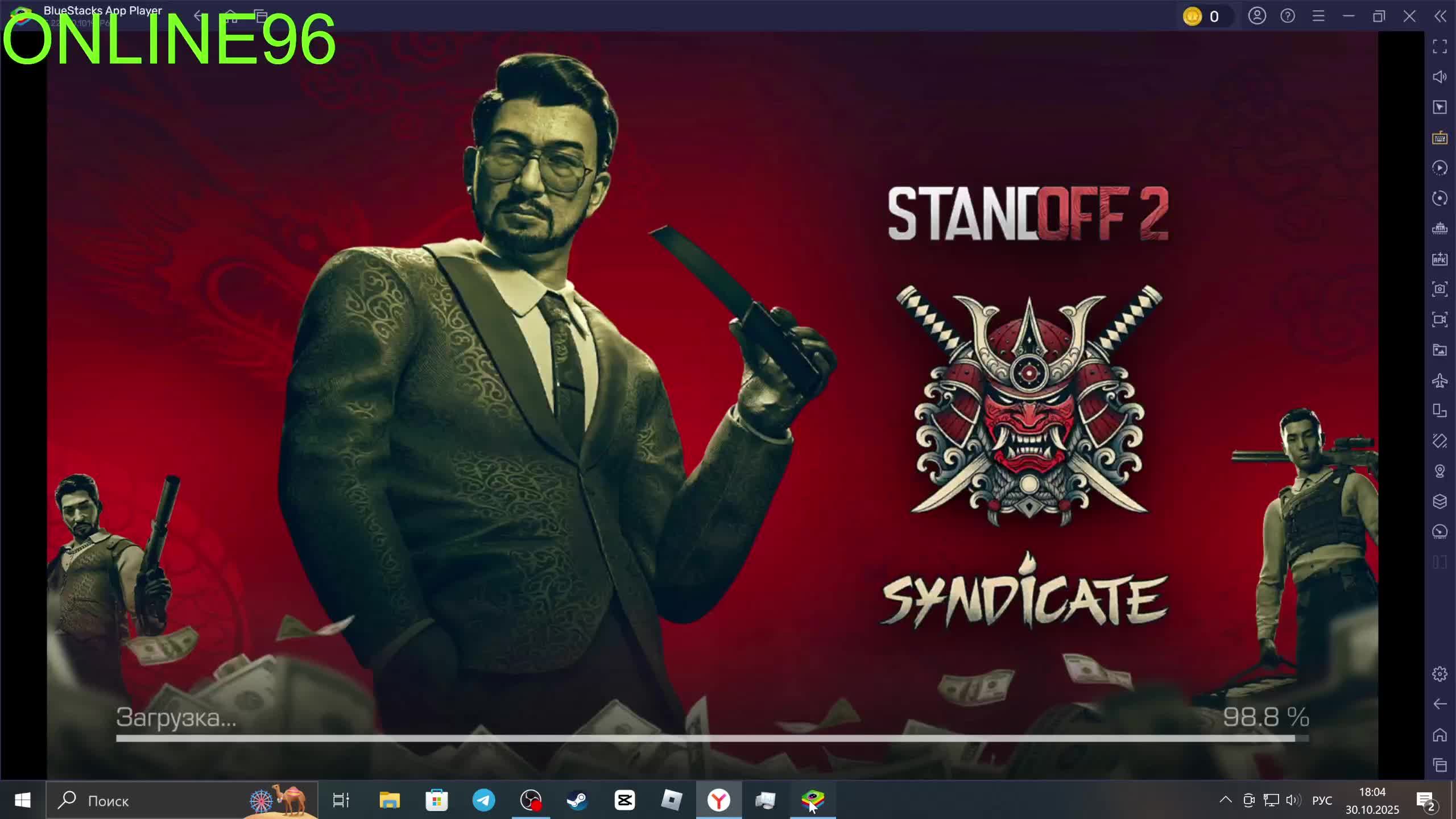Expand hidden system tray icons chevron
The height and width of the screenshot is (819, 1456).
pyautogui.click(x=1226, y=800)
